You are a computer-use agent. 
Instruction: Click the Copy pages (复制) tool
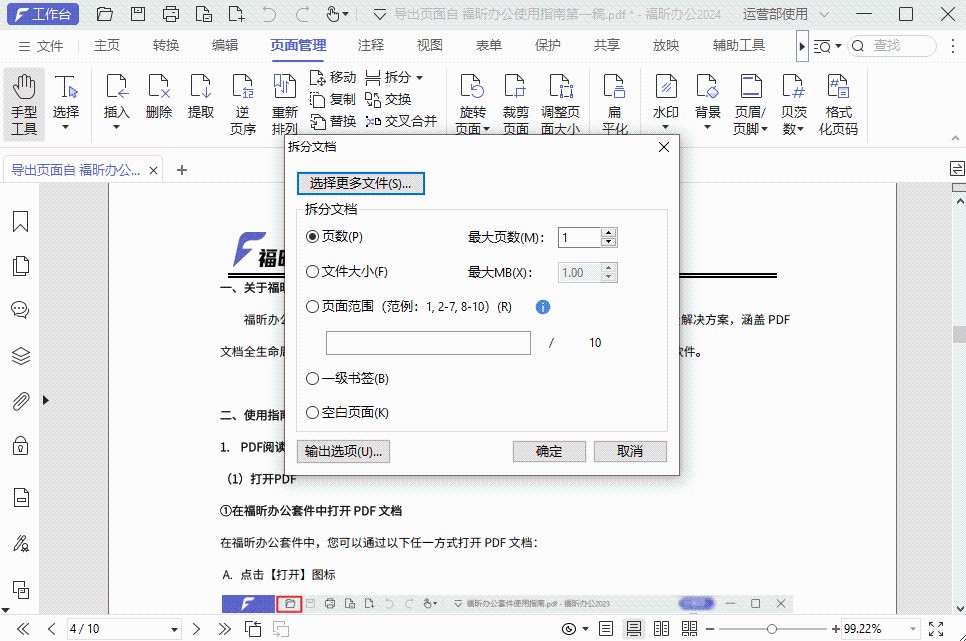(x=333, y=99)
